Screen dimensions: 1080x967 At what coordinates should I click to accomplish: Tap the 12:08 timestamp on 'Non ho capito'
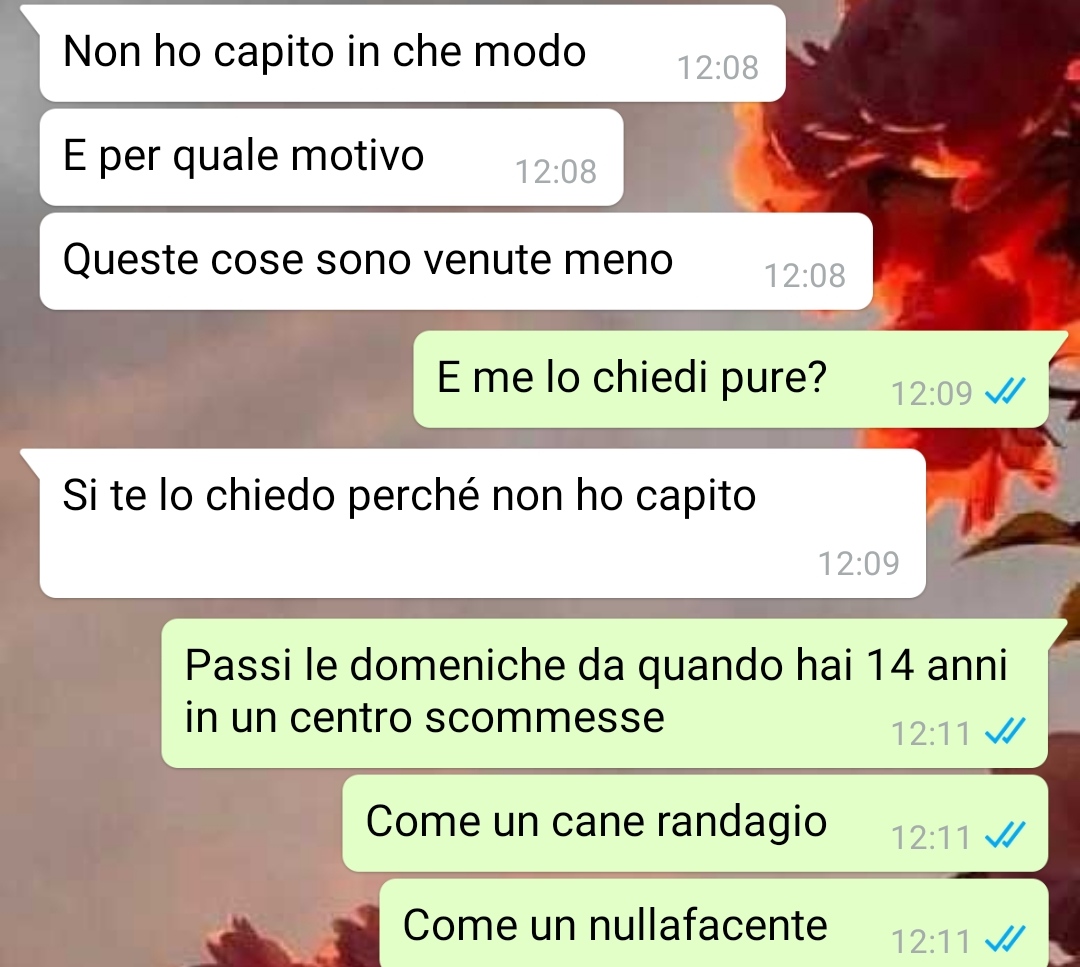pyautogui.click(x=718, y=67)
